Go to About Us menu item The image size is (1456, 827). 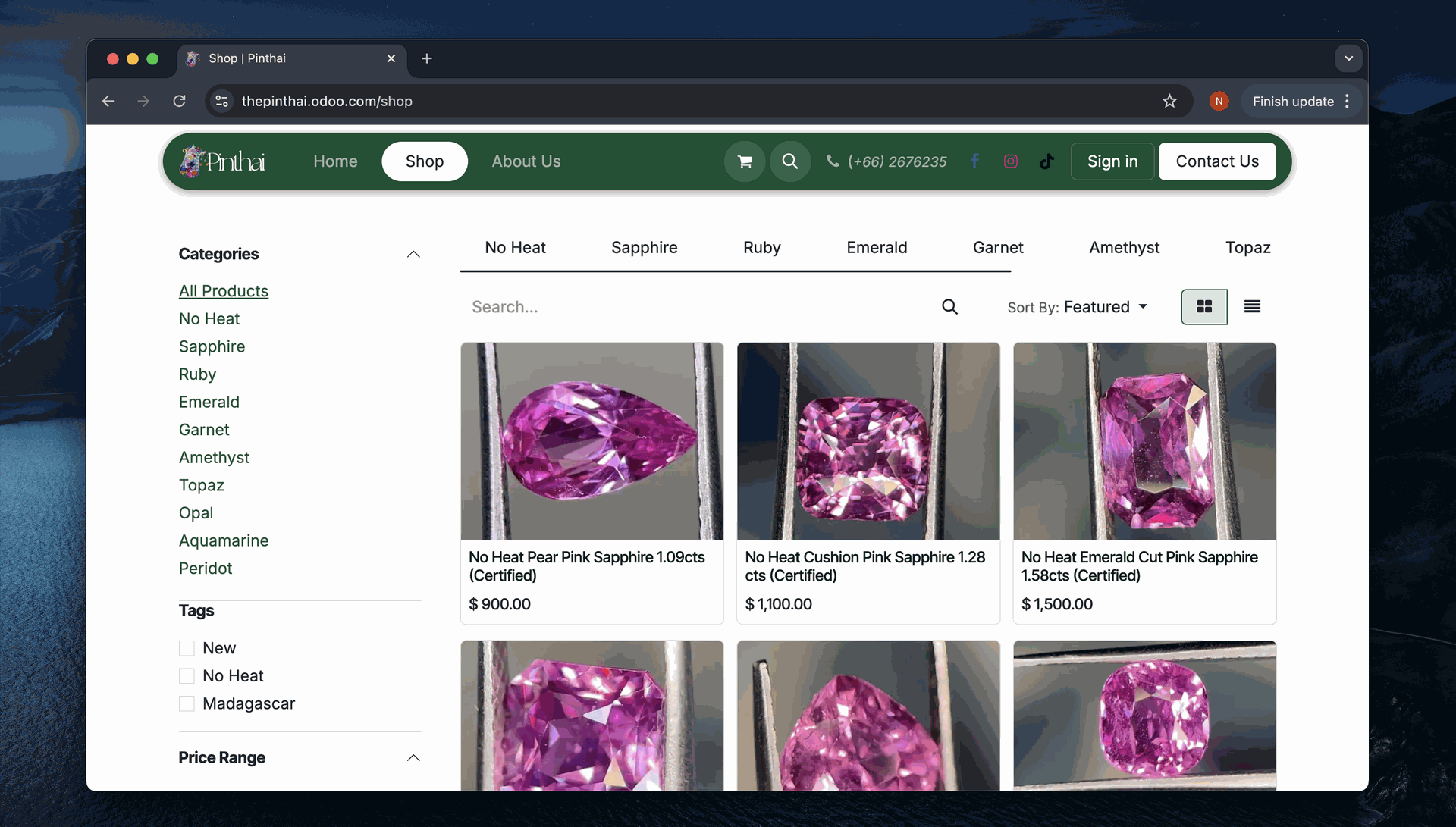[526, 161]
